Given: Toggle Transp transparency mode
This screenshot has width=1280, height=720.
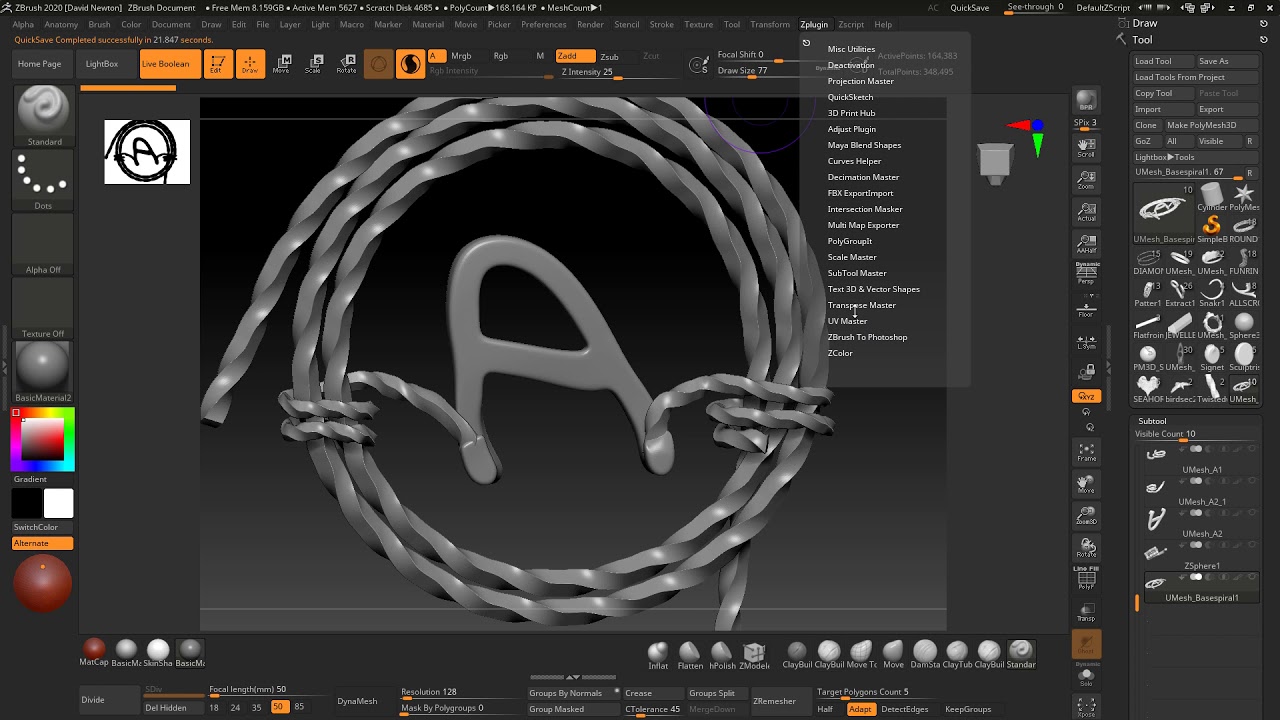Looking at the screenshot, I should click(1085, 612).
